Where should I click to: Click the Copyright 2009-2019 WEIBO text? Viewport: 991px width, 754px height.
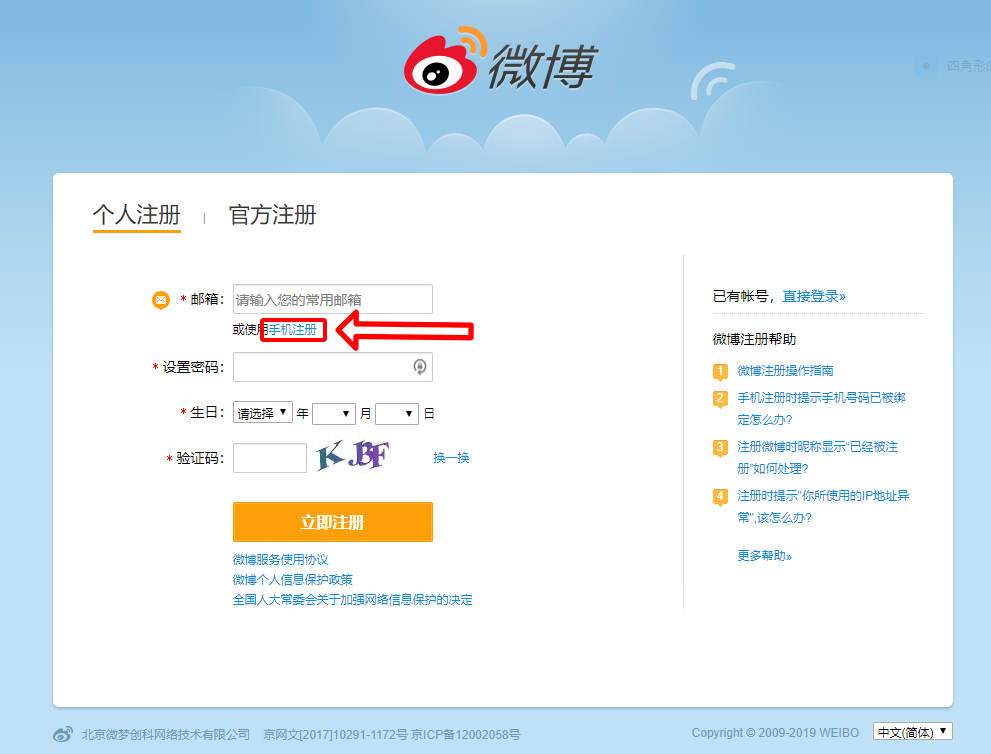pyautogui.click(x=775, y=733)
